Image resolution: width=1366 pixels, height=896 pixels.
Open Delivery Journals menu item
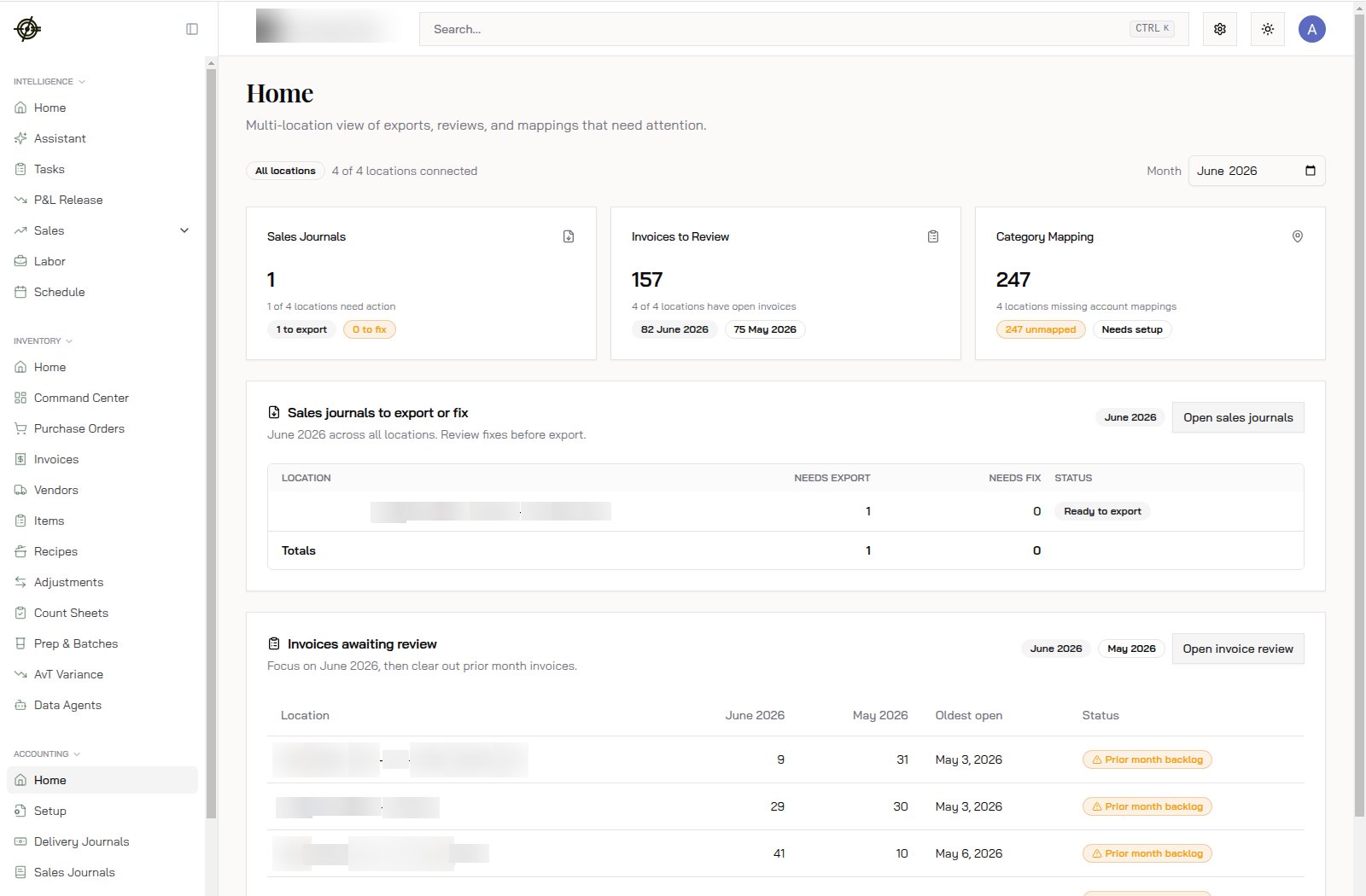click(102, 841)
